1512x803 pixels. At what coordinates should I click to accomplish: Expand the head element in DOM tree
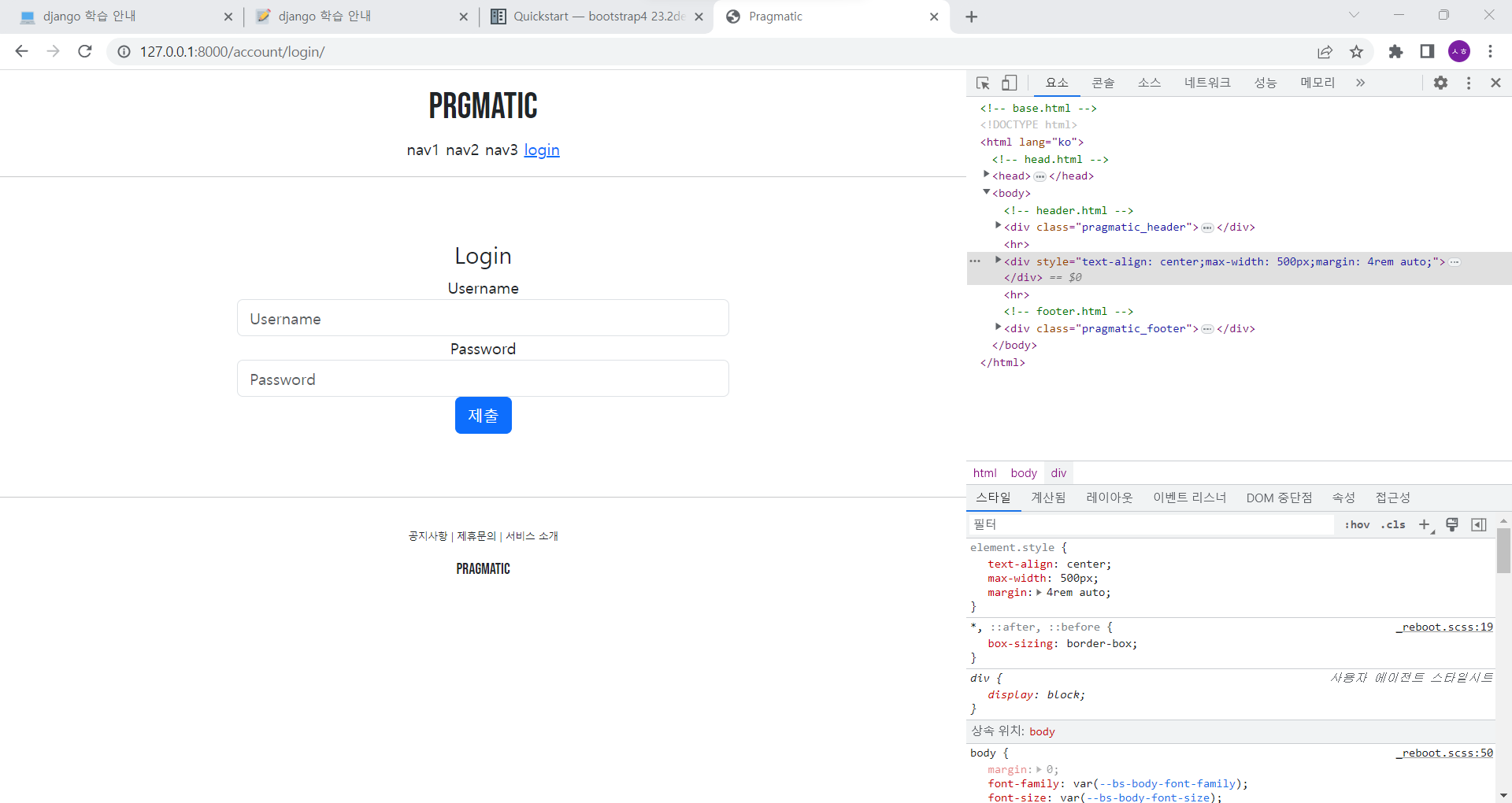click(x=986, y=175)
